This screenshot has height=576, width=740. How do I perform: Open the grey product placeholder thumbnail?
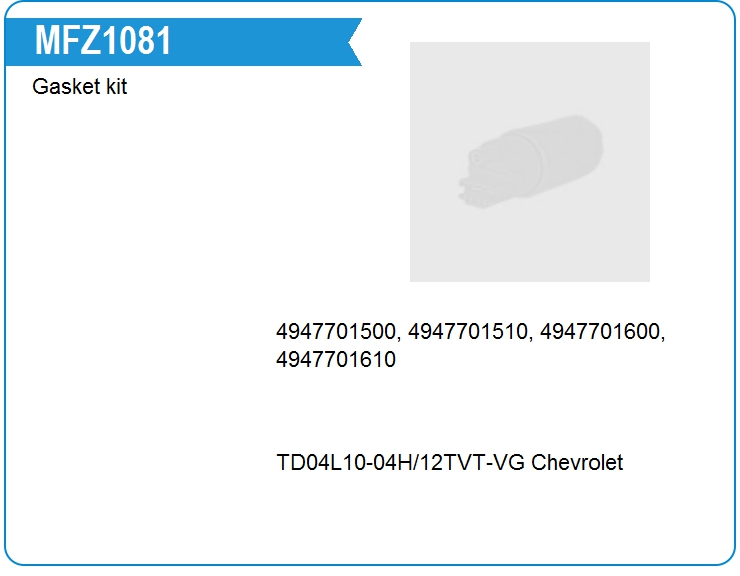click(530, 162)
